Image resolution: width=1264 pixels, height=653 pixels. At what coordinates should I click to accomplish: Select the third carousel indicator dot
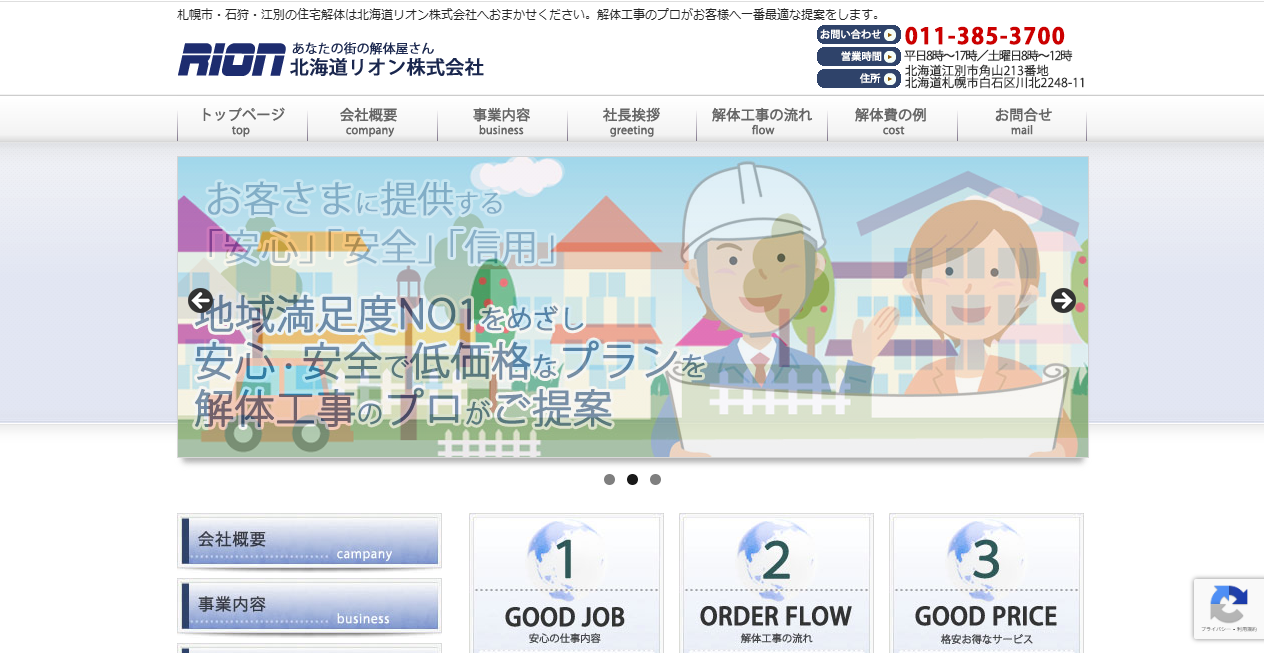[x=655, y=479]
